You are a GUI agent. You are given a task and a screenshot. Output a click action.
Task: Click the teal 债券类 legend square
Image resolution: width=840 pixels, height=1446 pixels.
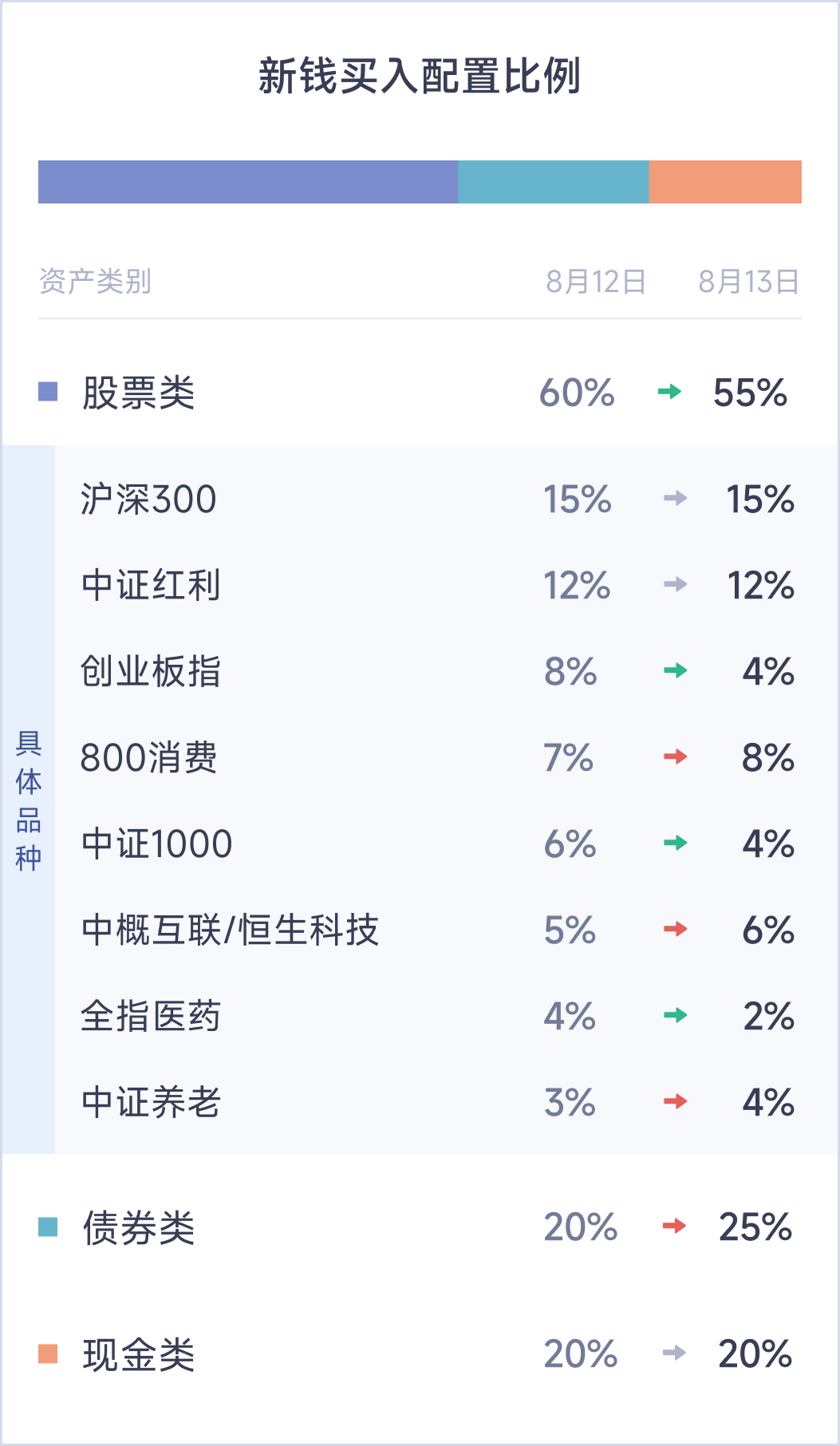click(x=48, y=1227)
